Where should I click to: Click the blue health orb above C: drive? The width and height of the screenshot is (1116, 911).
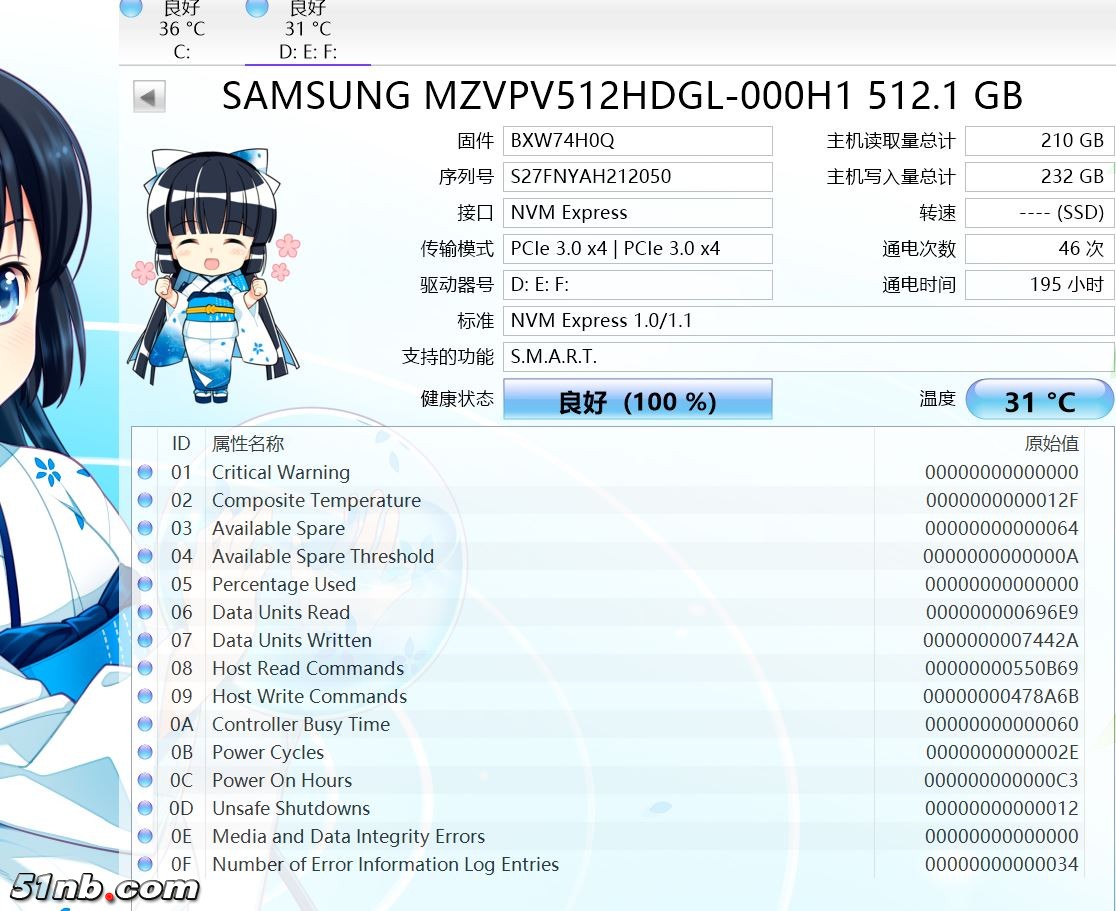tap(131, 8)
